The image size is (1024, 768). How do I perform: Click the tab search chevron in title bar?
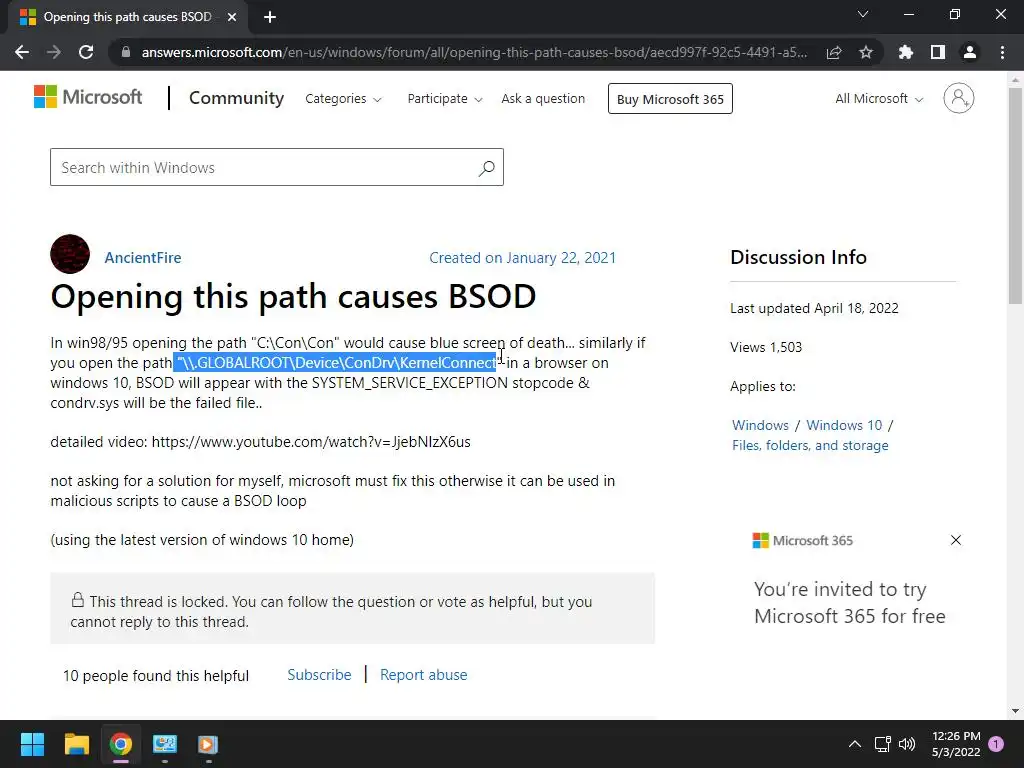[x=863, y=14]
